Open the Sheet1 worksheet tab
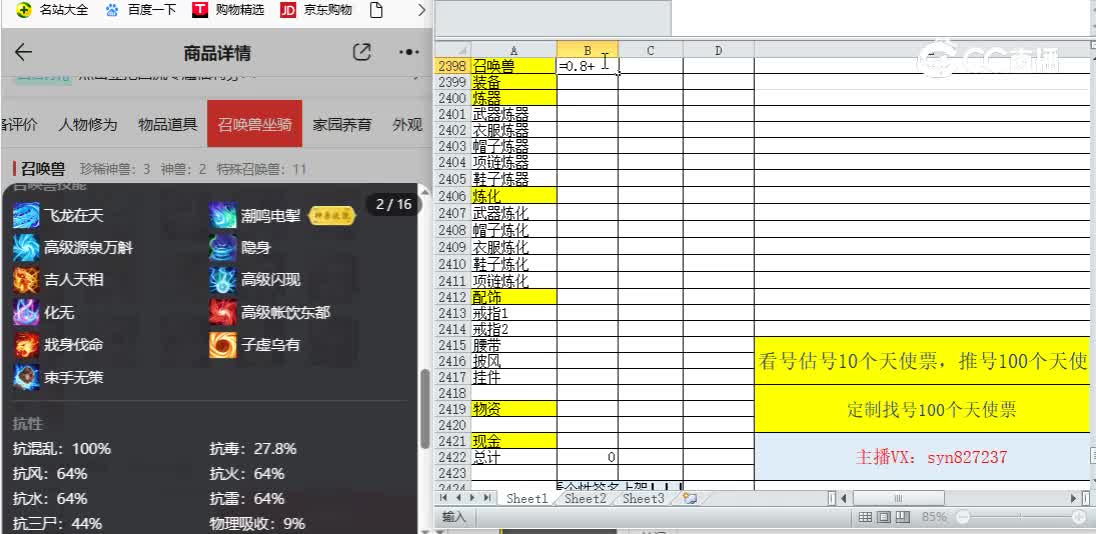Screen dimensions: 1096x534 coord(527,498)
